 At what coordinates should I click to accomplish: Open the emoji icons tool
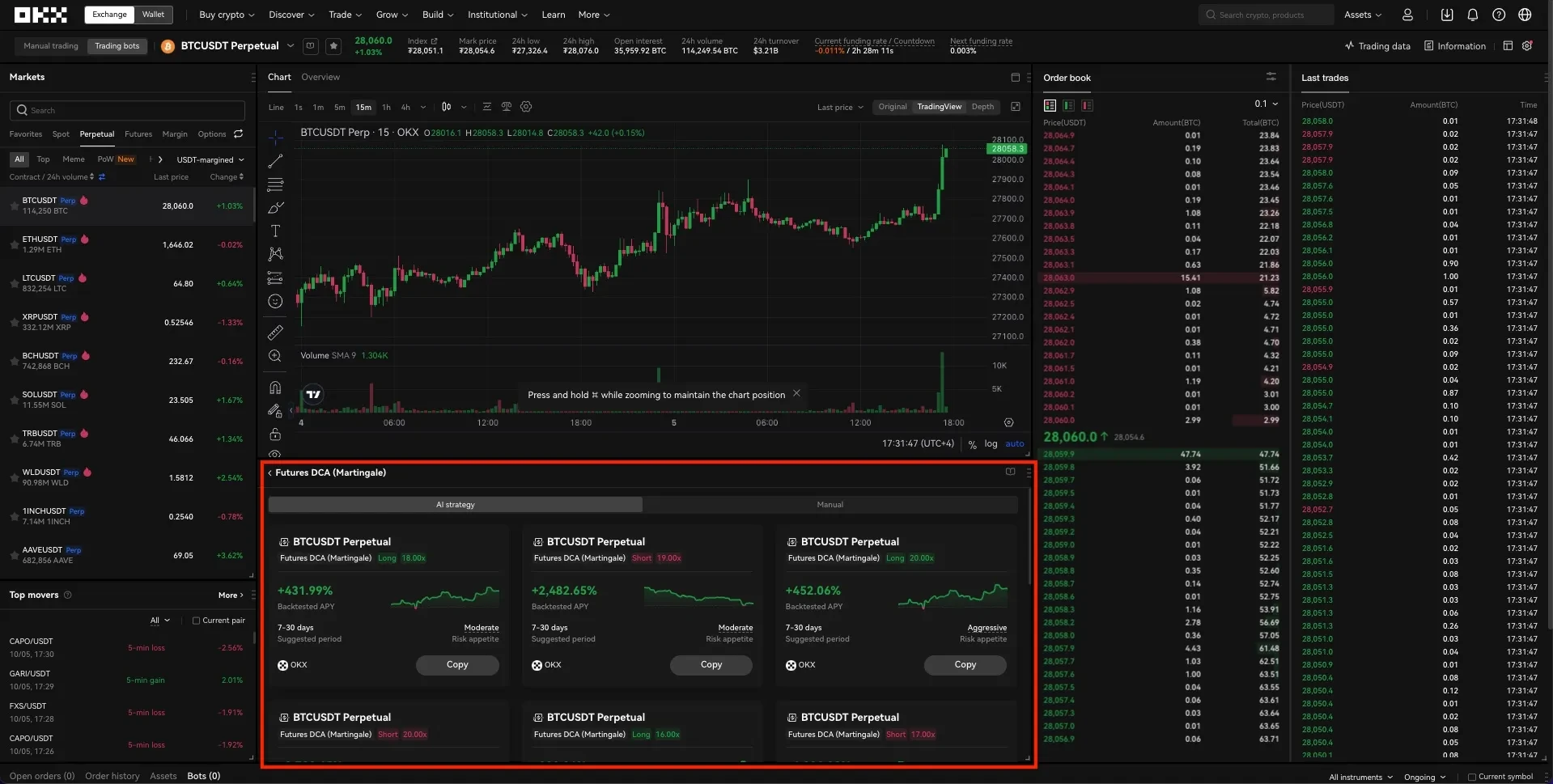tap(275, 301)
